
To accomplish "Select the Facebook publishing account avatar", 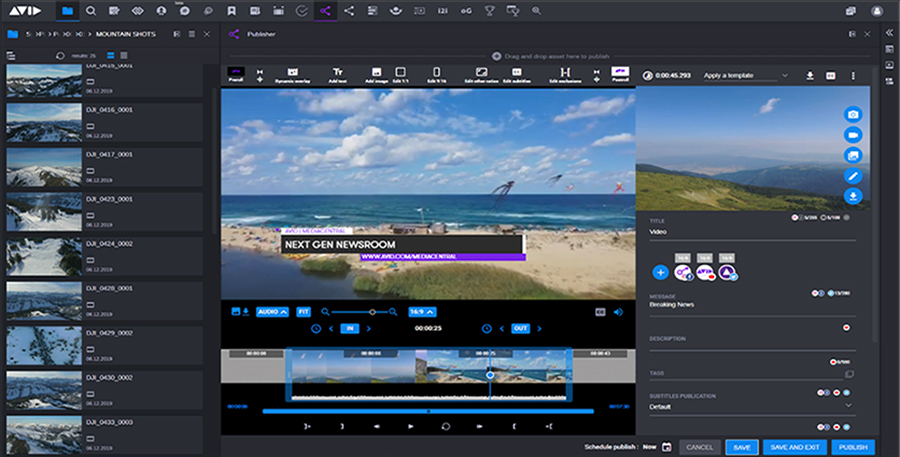I will click(683, 272).
